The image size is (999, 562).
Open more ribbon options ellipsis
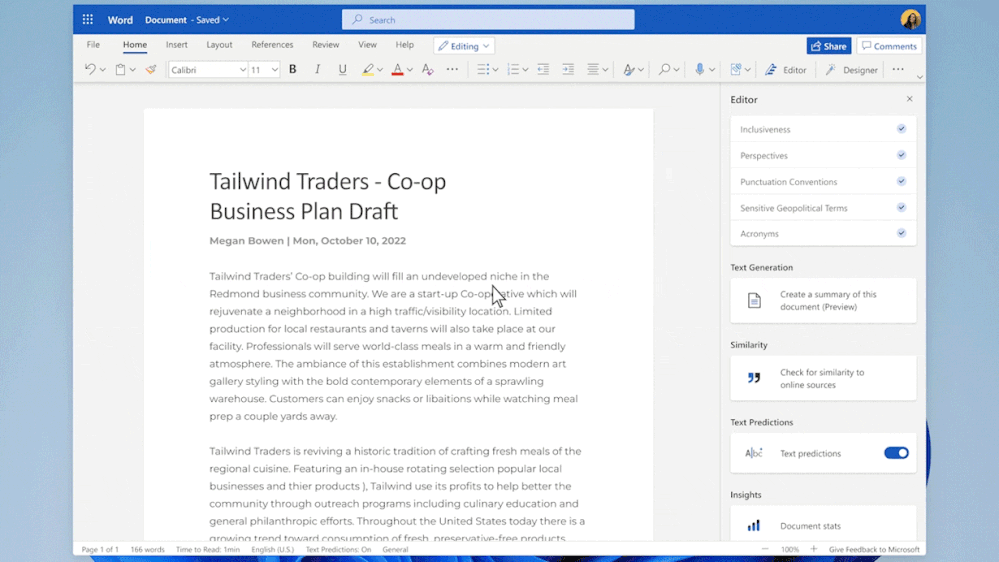(x=898, y=69)
